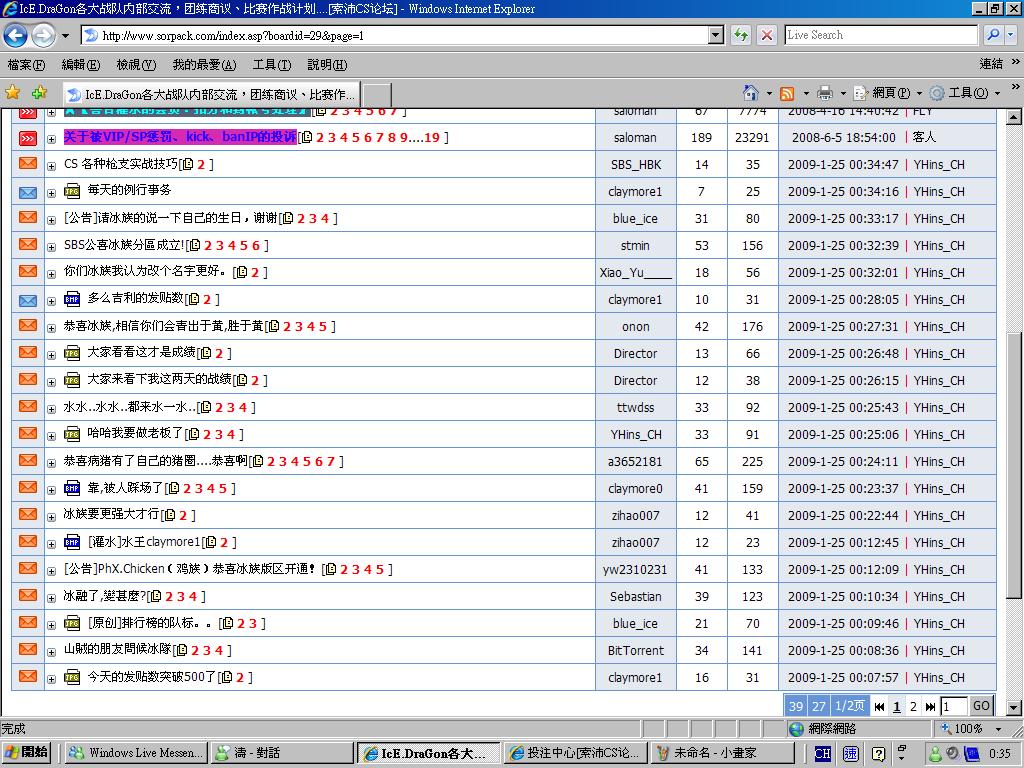Click the RSS feeds icon

point(788,93)
